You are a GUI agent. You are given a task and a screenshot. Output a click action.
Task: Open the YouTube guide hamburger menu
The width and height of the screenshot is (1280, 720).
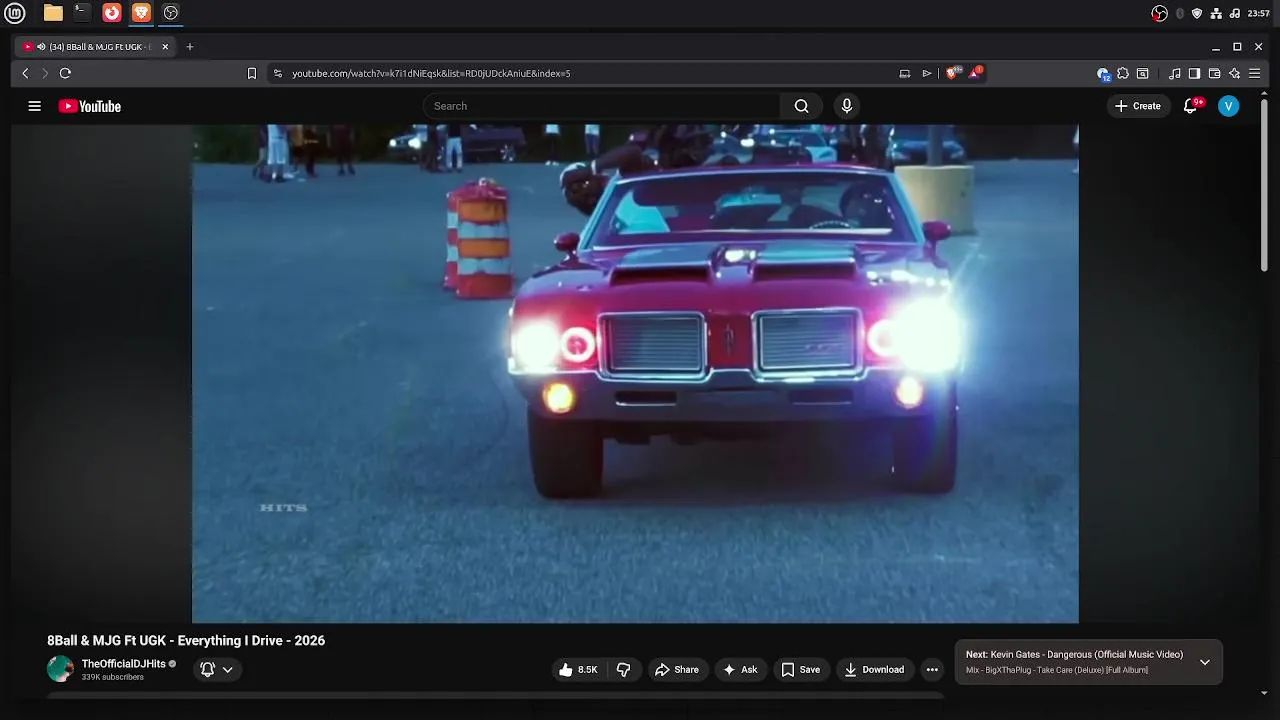pos(35,106)
